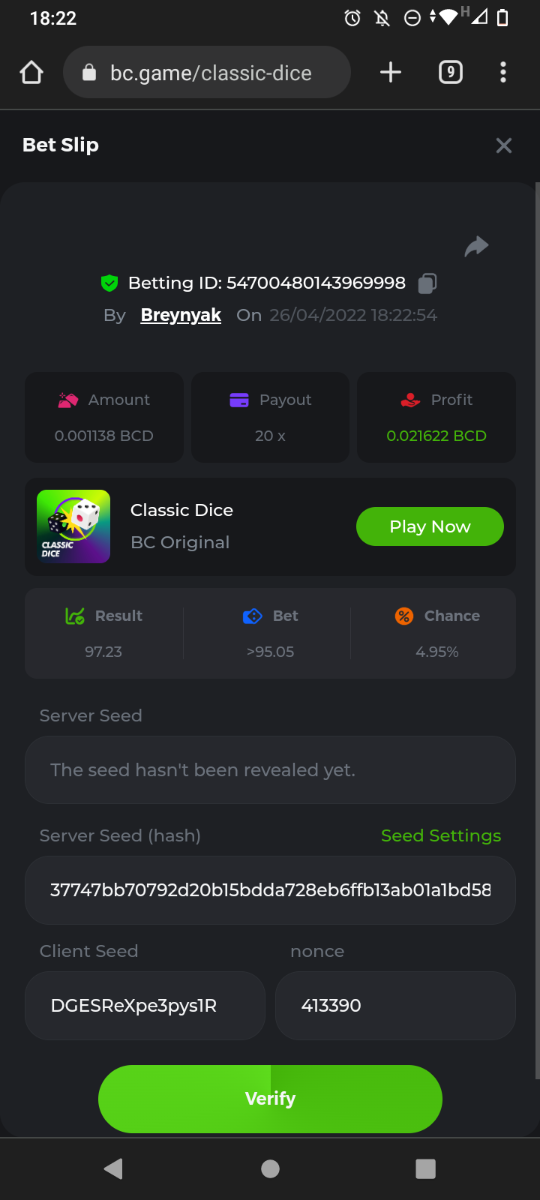
Task: Tap the green verified shield icon
Action: click(110, 283)
